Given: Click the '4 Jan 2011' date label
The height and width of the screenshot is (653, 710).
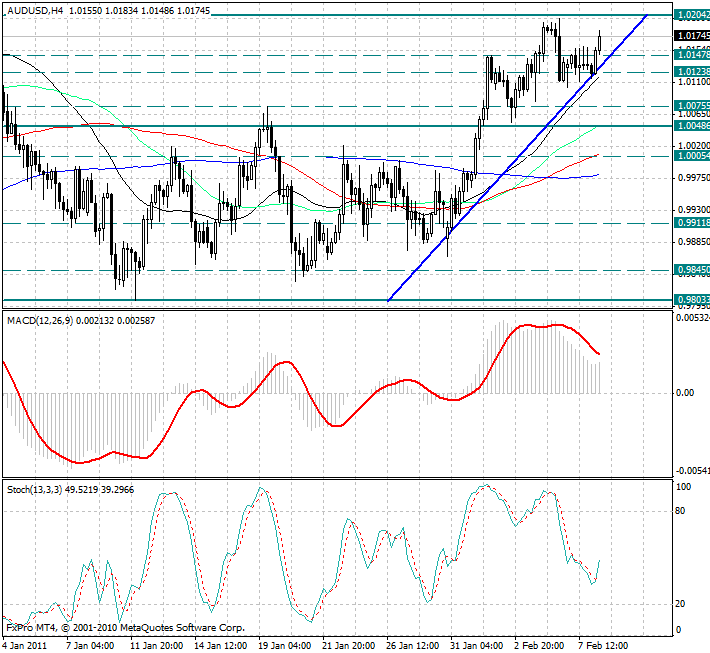Looking at the screenshot, I should [25, 645].
